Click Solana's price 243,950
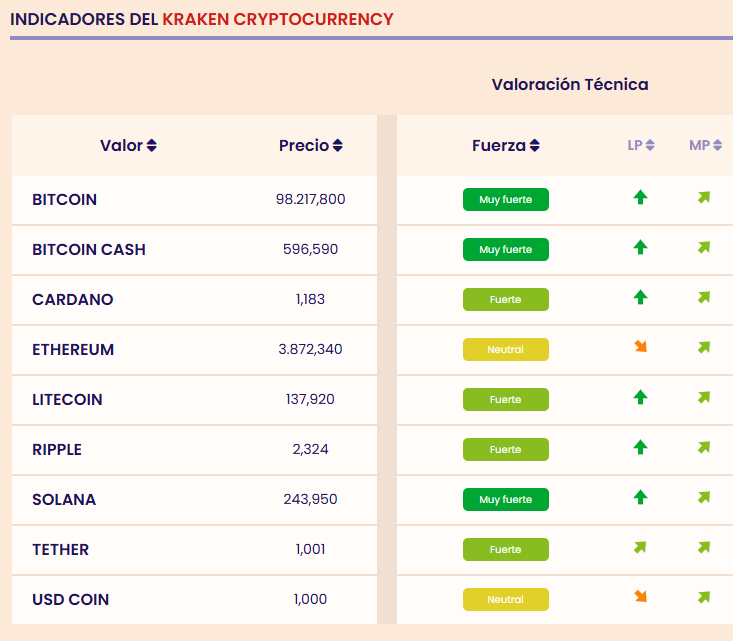The width and height of the screenshot is (733, 641). point(310,500)
